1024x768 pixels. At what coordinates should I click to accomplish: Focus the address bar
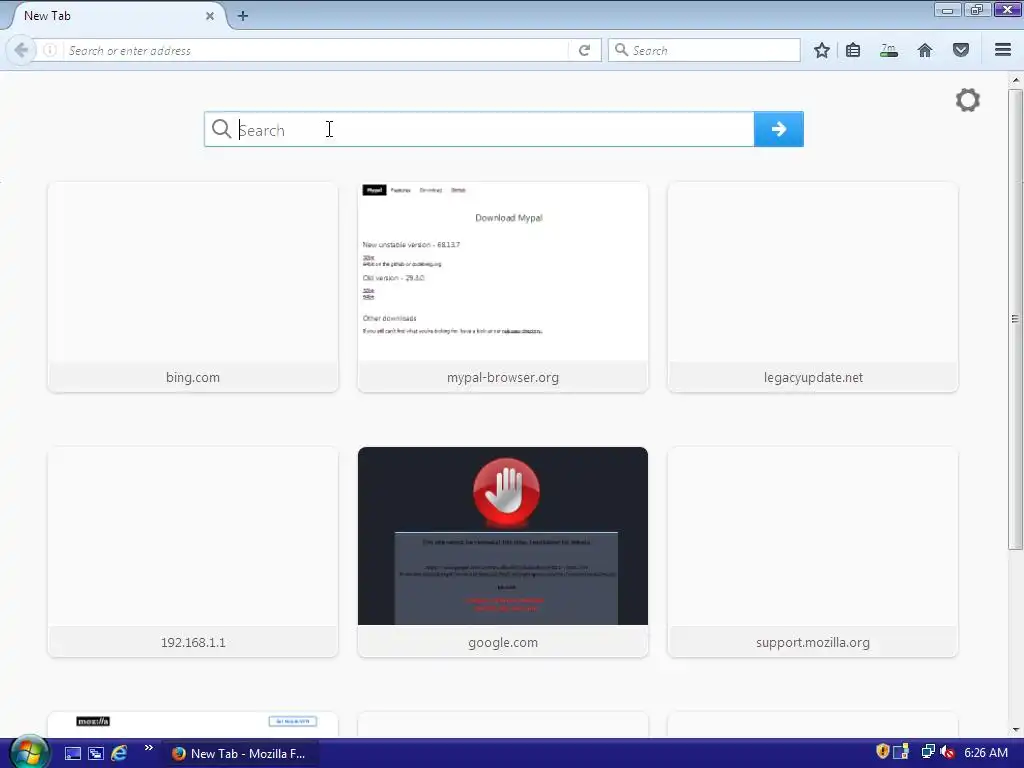[x=315, y=50]
